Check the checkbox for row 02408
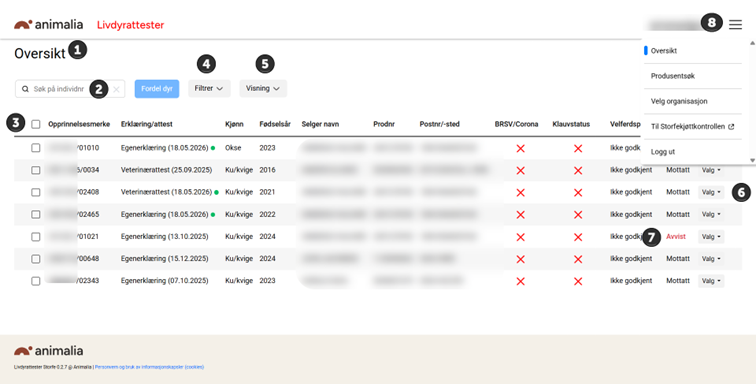 point(36,192)
